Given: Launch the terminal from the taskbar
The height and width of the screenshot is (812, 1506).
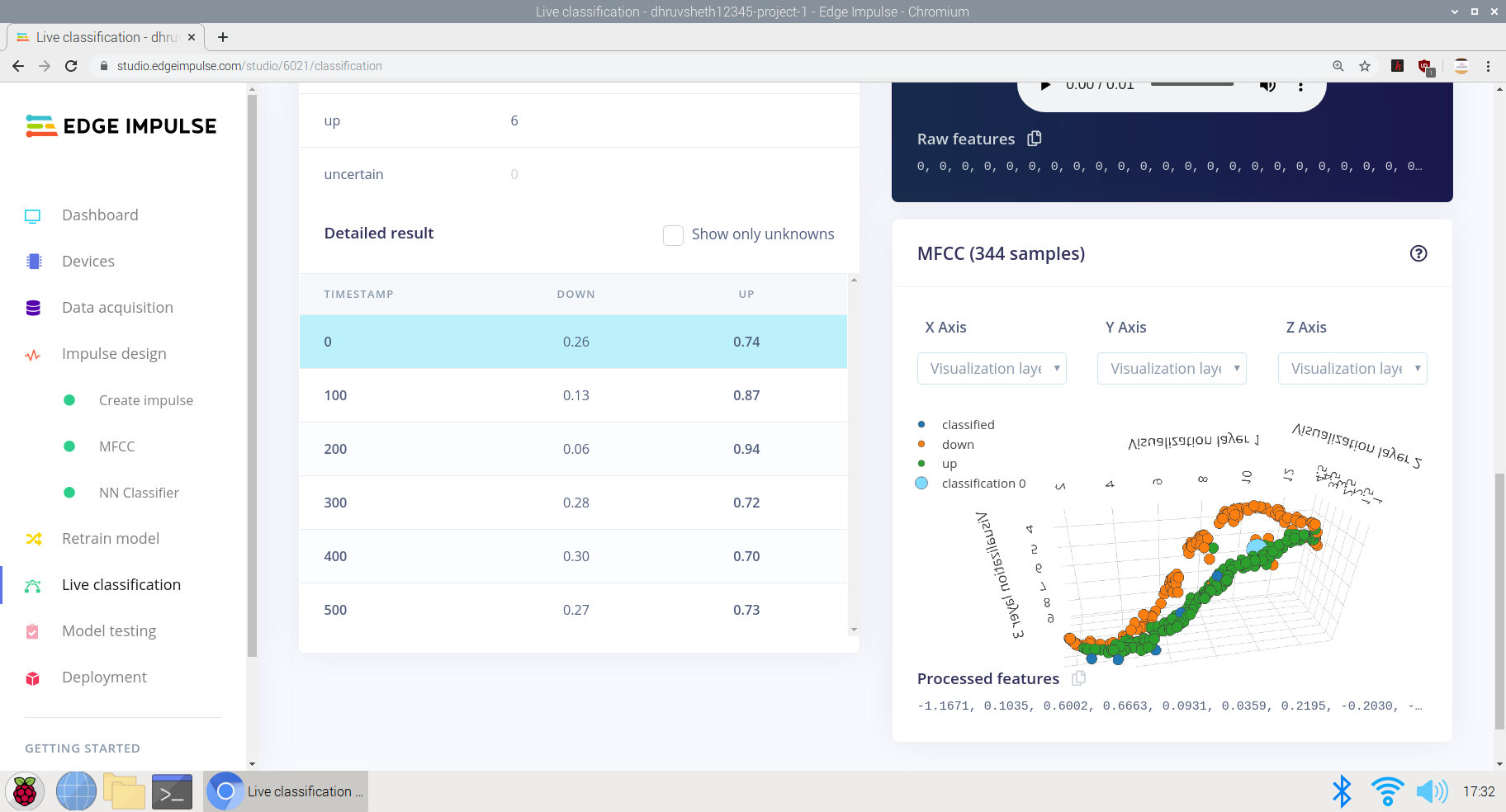Looking at the screenshot, I should pyautogui.click(x=172, y=791).
